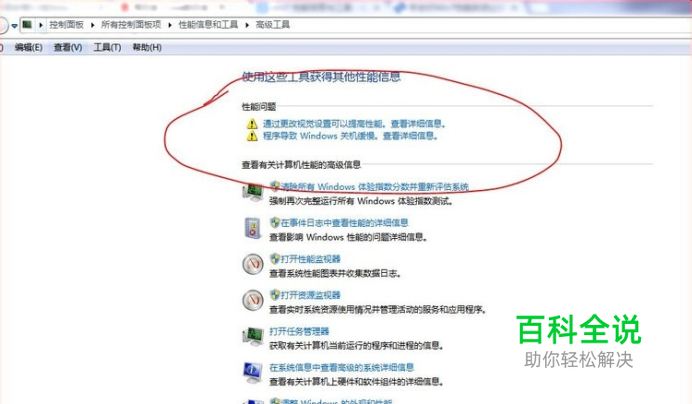
Task: Open 打开性能监视器 link
Action: pyautogui.click(x=310, y=259)
